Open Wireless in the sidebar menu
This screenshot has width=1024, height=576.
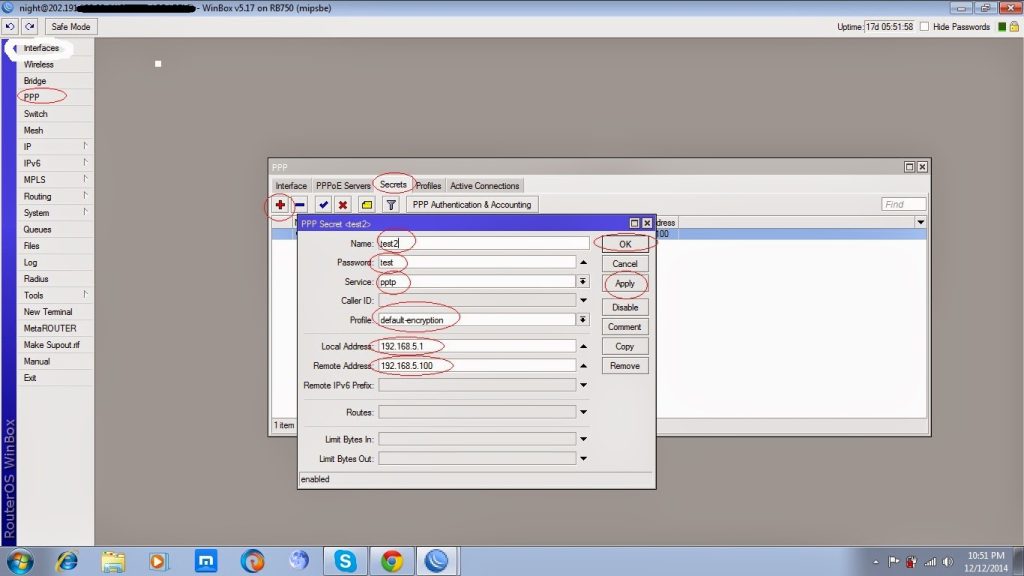(39, 65)
